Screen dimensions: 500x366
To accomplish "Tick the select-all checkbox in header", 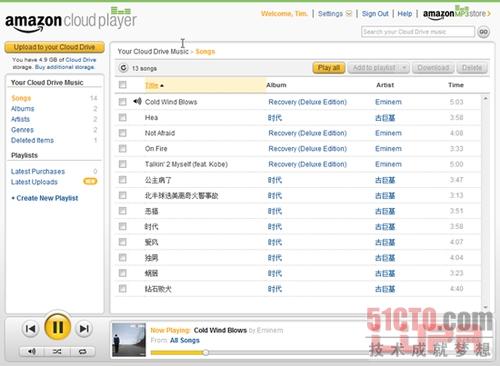I will pyautogui.click(x=123, y=85).
